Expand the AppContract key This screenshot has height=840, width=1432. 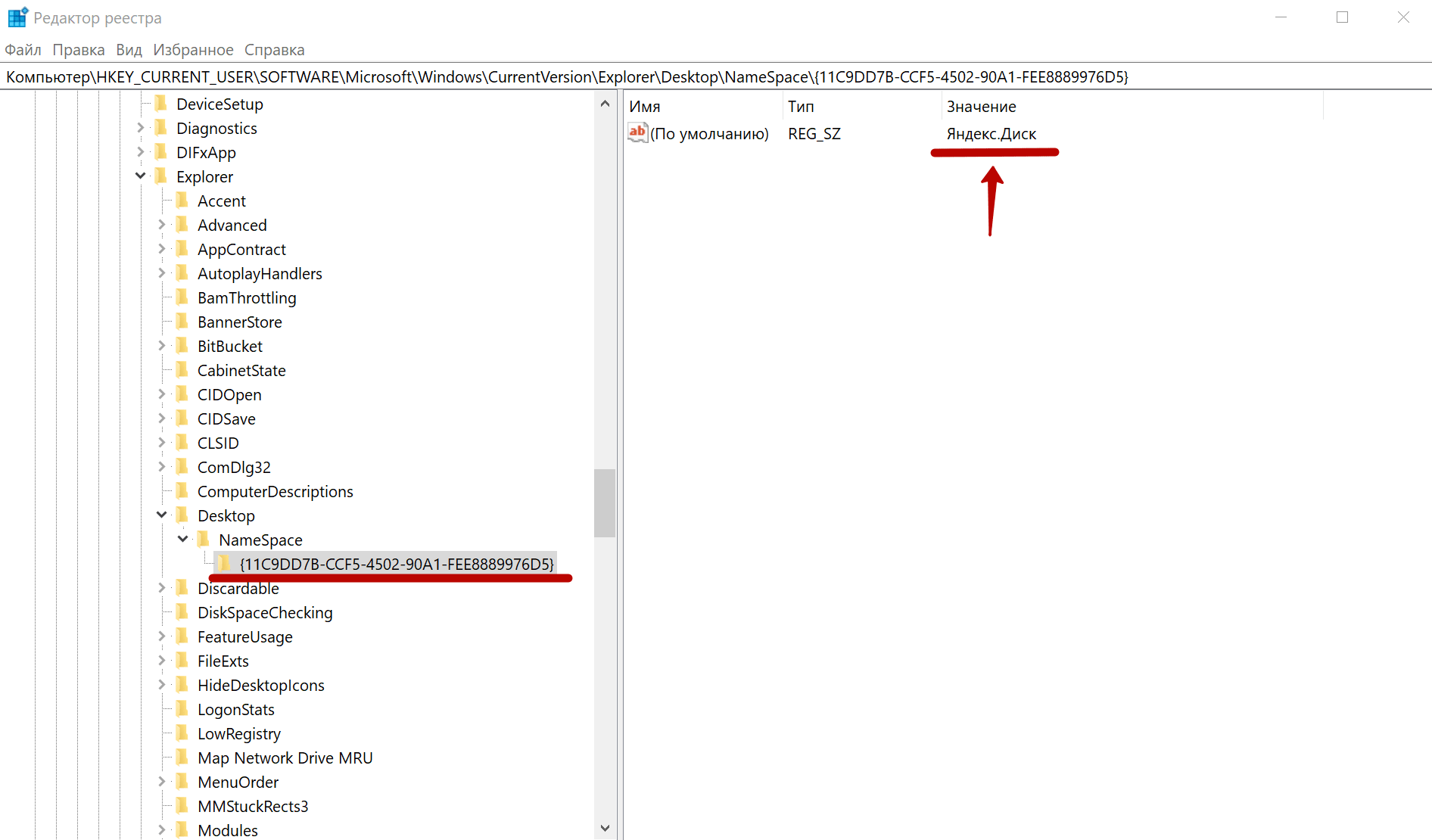pyautogui.click(x=161, y=249)
